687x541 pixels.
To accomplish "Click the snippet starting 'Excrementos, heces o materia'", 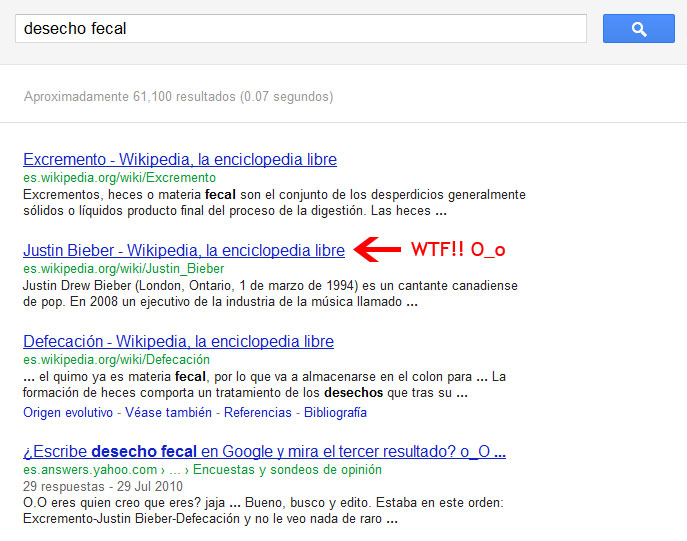I will 274,202.
